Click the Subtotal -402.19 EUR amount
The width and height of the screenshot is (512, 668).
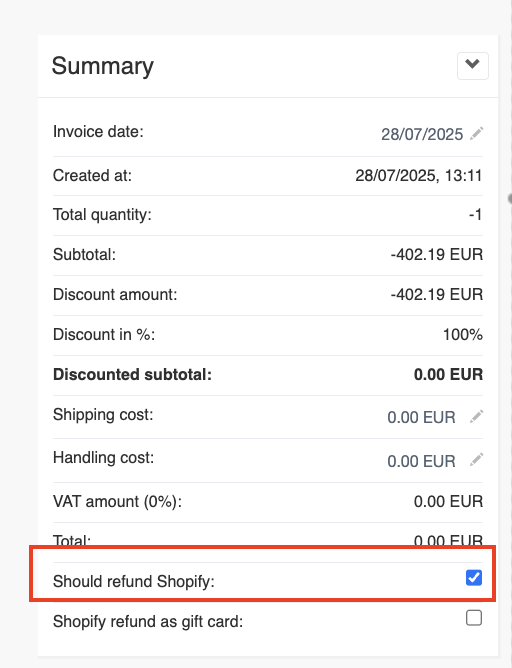click(437, 255)
